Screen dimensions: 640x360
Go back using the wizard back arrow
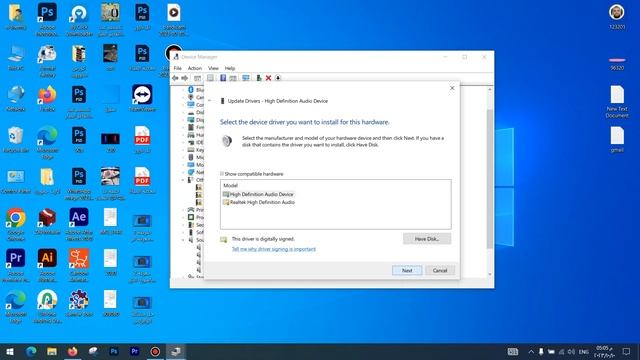tap(210, 101)
